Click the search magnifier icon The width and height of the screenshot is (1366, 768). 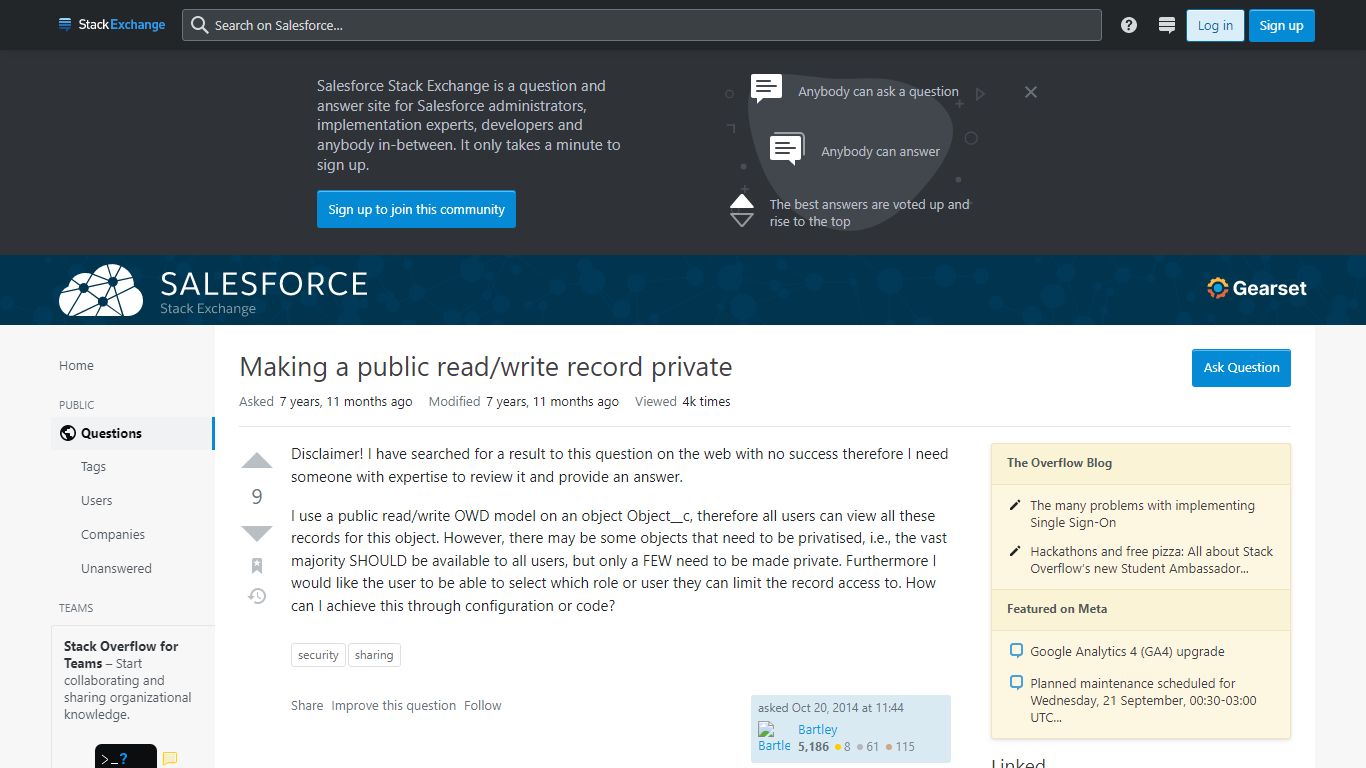coord(199,25)
